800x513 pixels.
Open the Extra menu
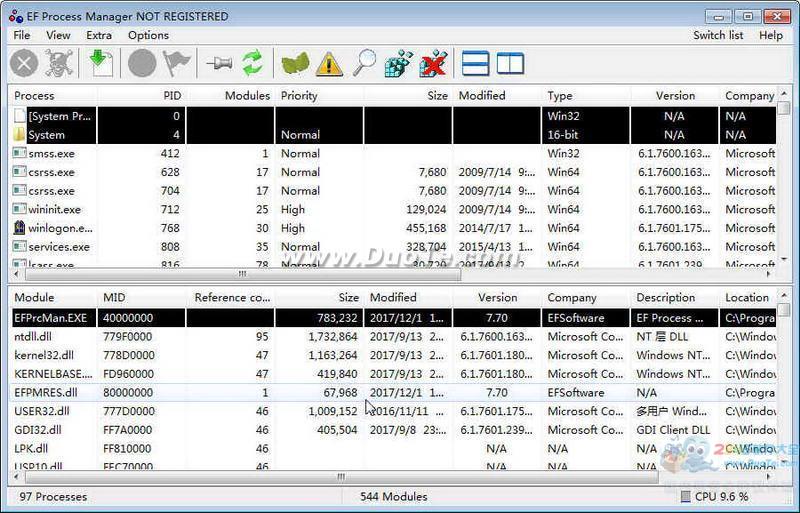99,35
